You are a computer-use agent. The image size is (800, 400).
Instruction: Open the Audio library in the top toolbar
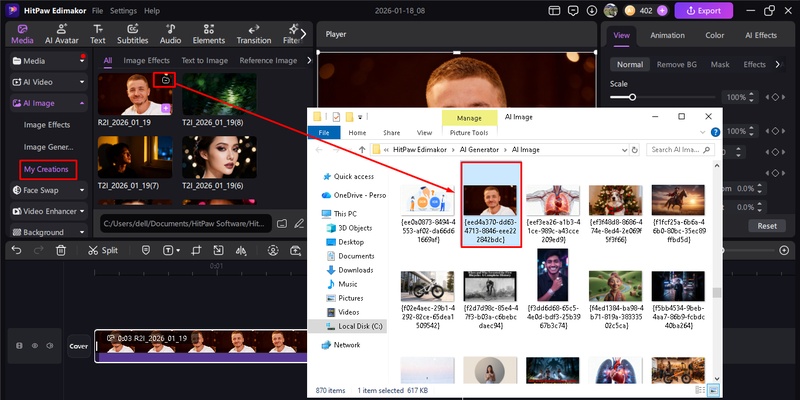pyautogui.click(x=171, y=33)
